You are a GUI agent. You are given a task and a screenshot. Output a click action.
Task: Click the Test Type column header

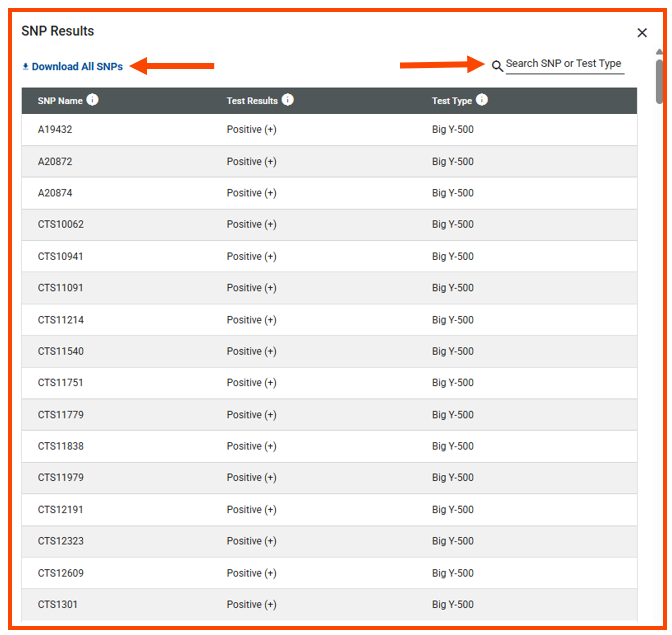pos(452,101)
